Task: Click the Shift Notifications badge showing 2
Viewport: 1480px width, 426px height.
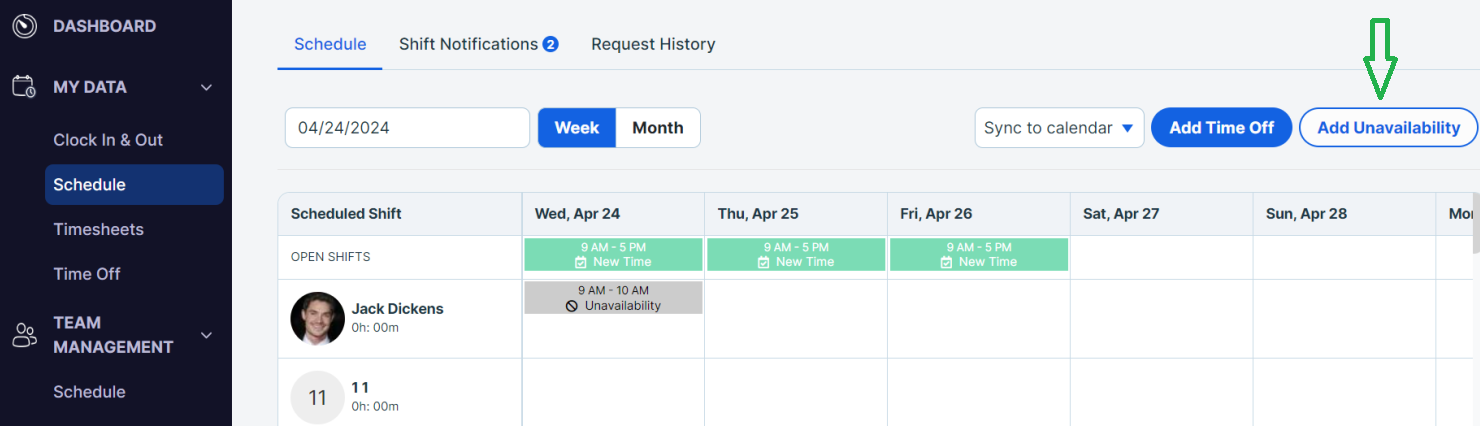Action: (x=550, y=44)
